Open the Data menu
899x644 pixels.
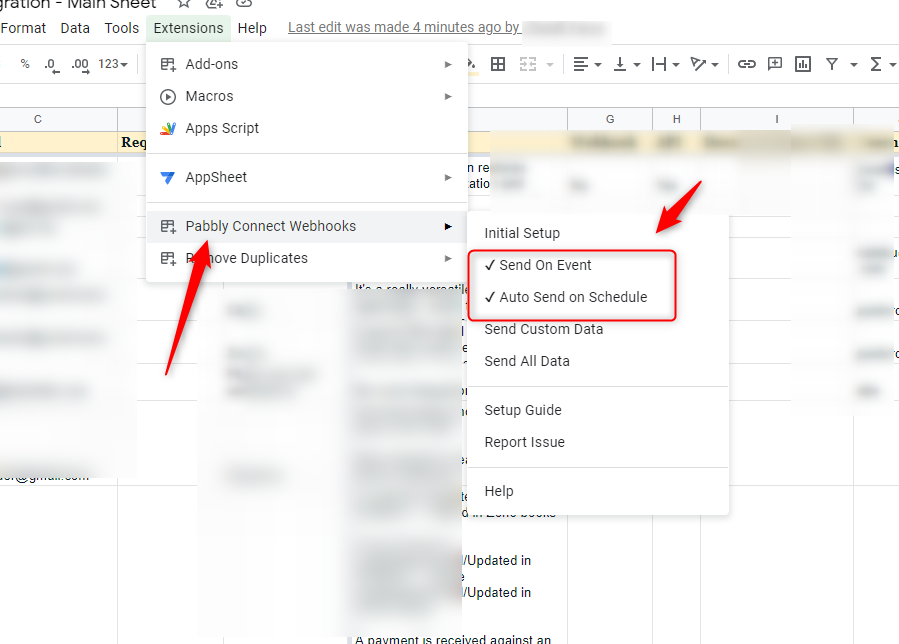[x=75, y=28]
